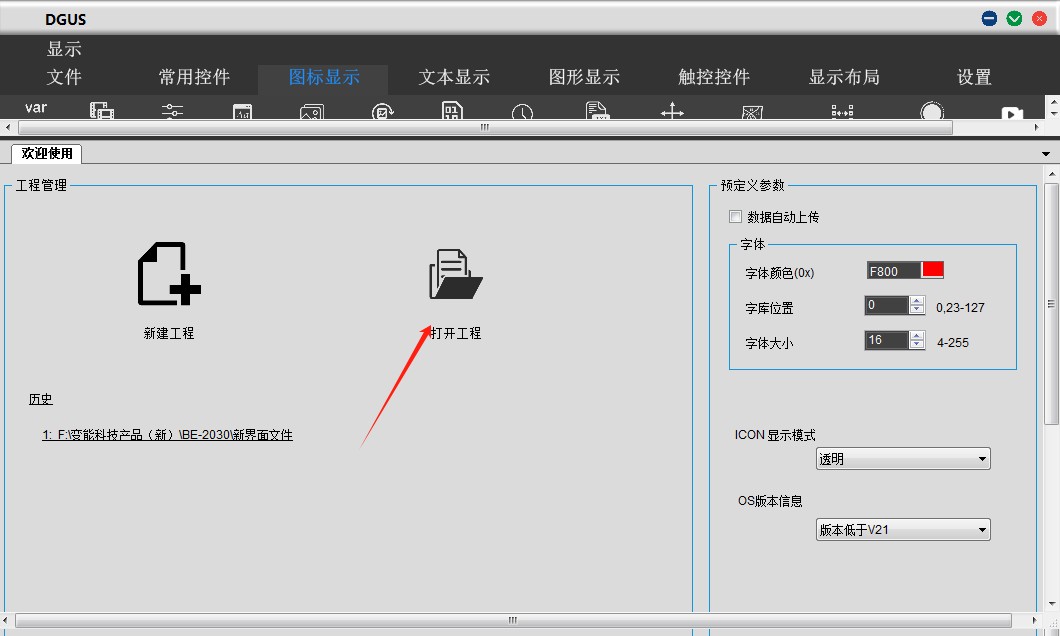Select the 欢迎使用 welcome tab
Image resolution: width=1060 pixels, height=636 pixels.
pyautogui.click(x=47, y=153)
